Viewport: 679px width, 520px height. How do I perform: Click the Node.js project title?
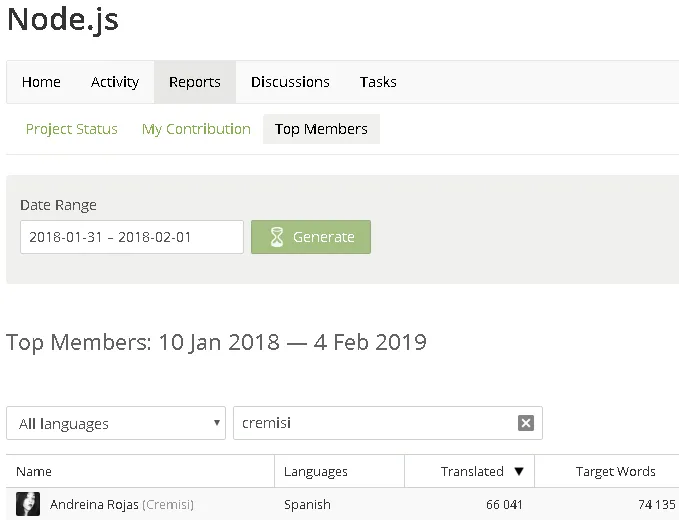[x=63, y=20]
